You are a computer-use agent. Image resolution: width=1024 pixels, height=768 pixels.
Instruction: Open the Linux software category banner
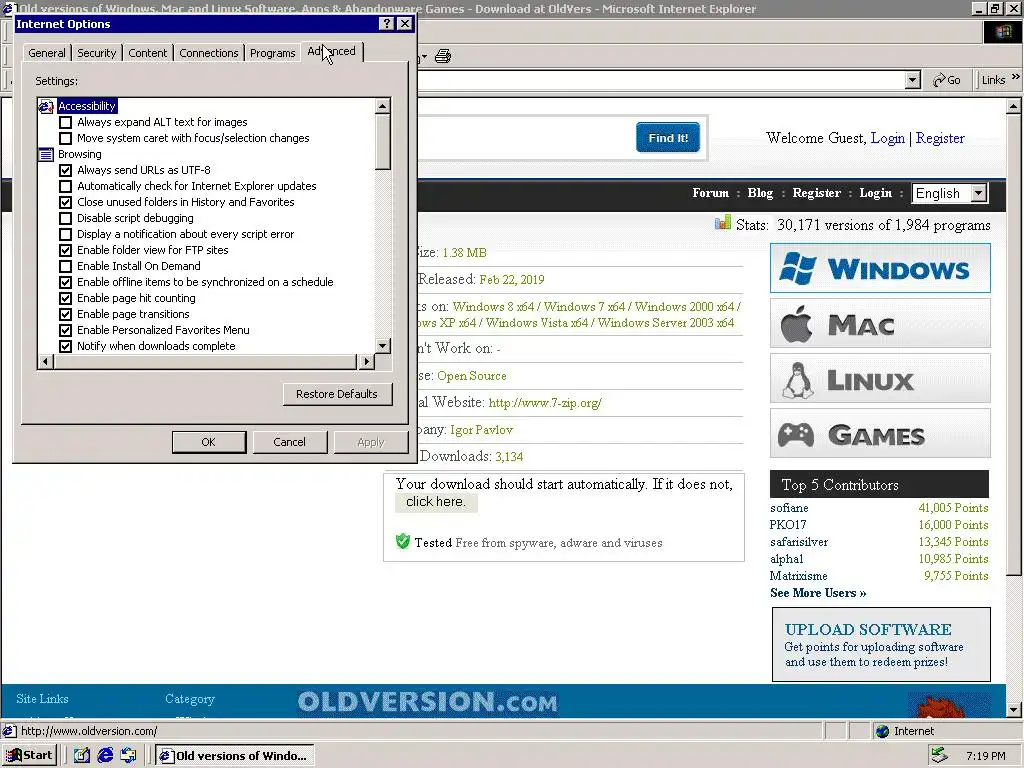(880, 379)
